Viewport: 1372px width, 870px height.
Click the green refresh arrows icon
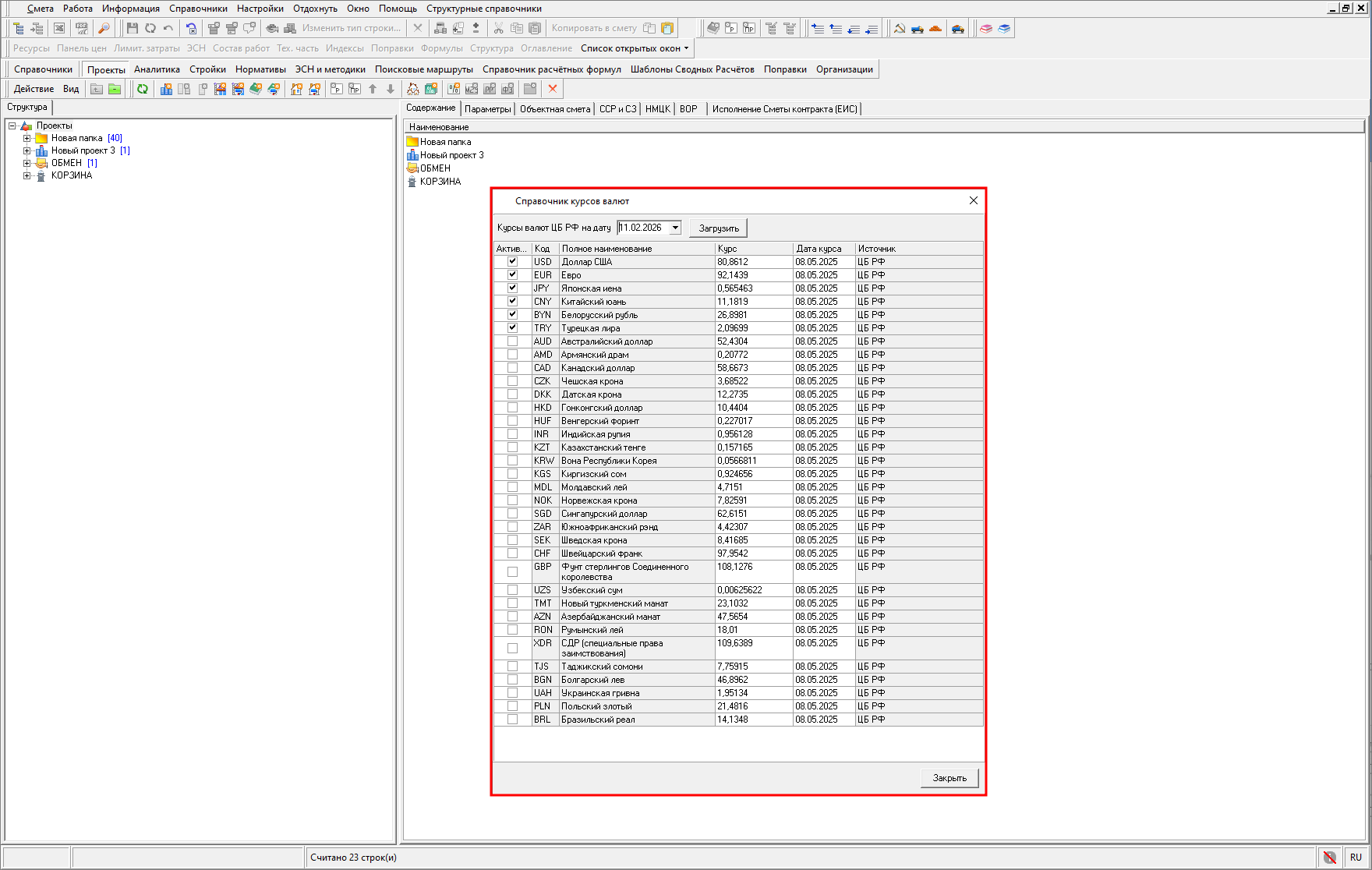(143, 89)
